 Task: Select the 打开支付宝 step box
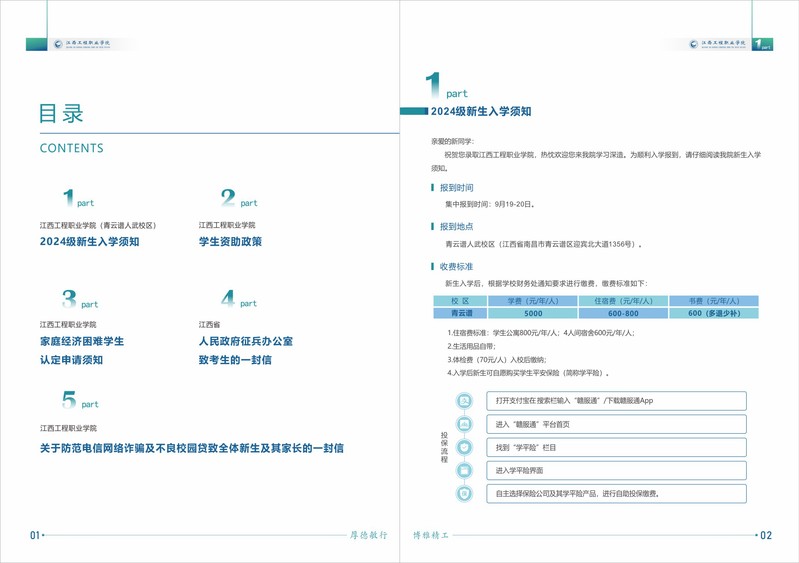pos(616,401)
